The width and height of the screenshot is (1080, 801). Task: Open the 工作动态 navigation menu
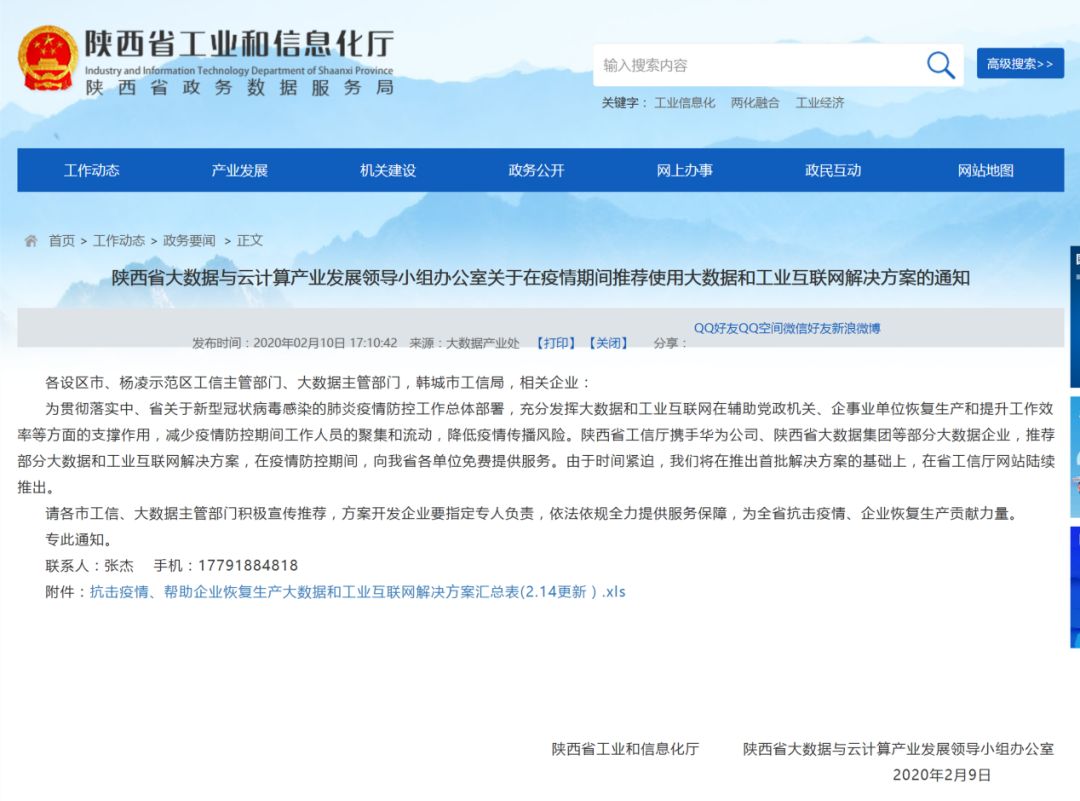(x=92, y=170)
